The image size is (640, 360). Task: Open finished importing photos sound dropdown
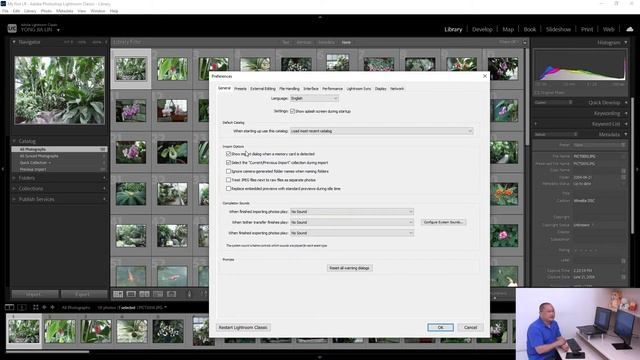[x=351, y=211]
